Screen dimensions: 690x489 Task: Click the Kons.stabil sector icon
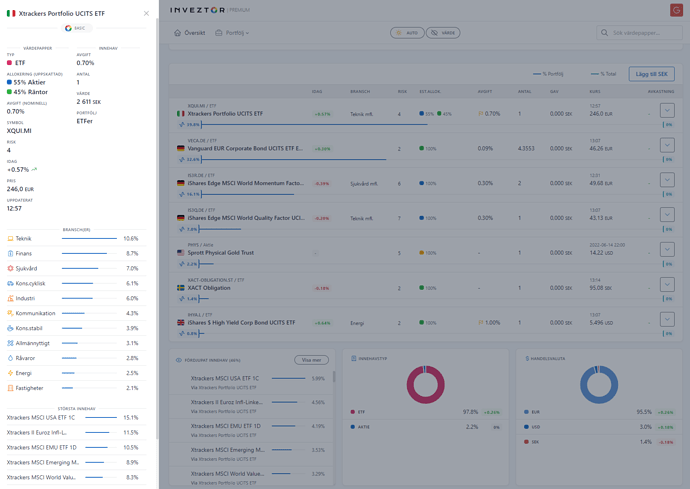[10, 328]
